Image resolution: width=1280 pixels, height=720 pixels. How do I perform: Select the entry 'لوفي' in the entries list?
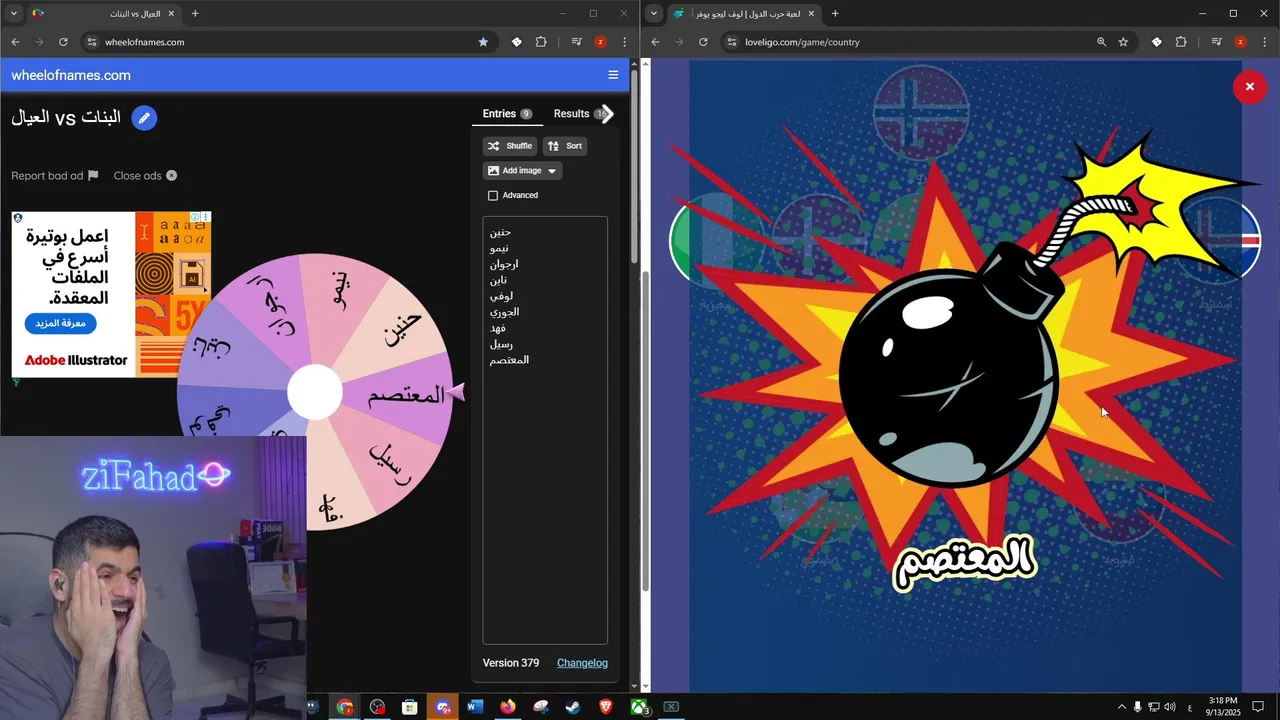click(501, 296)
